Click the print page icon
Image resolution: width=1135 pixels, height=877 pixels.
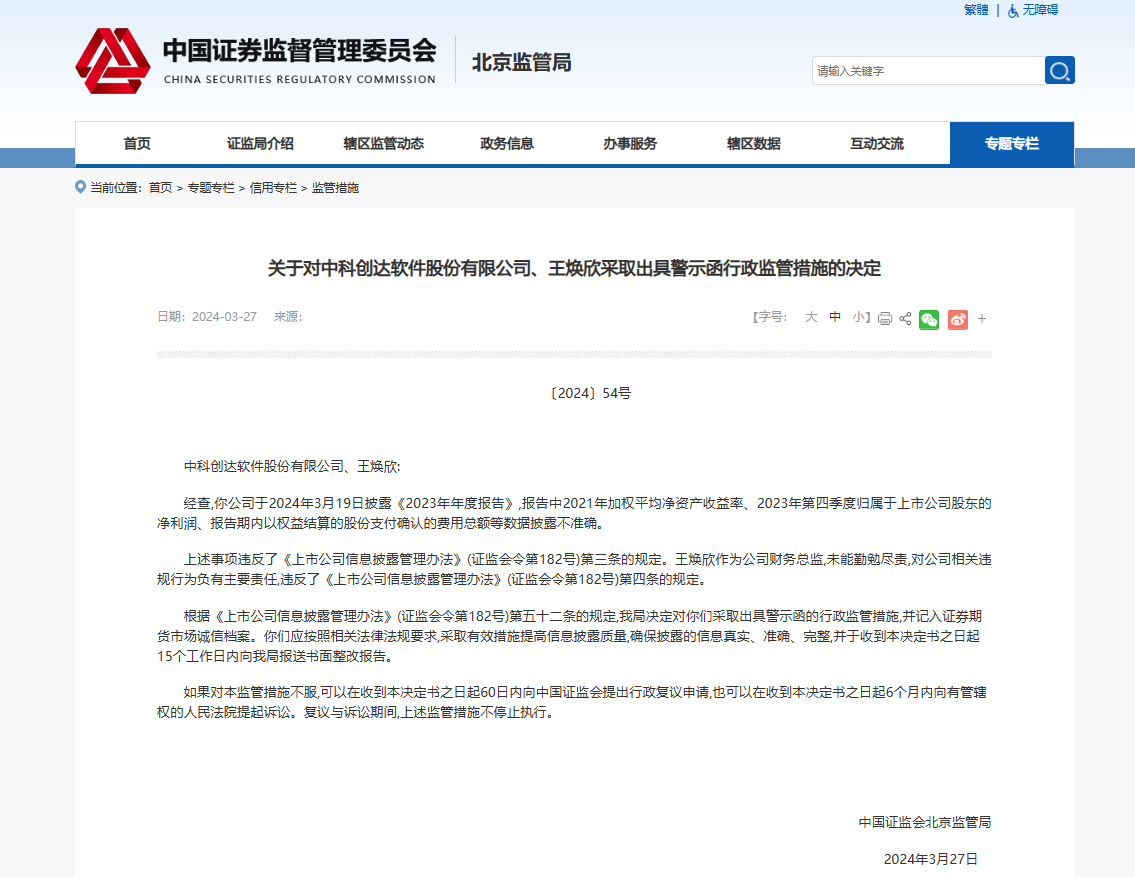click(x=885, y=318)
